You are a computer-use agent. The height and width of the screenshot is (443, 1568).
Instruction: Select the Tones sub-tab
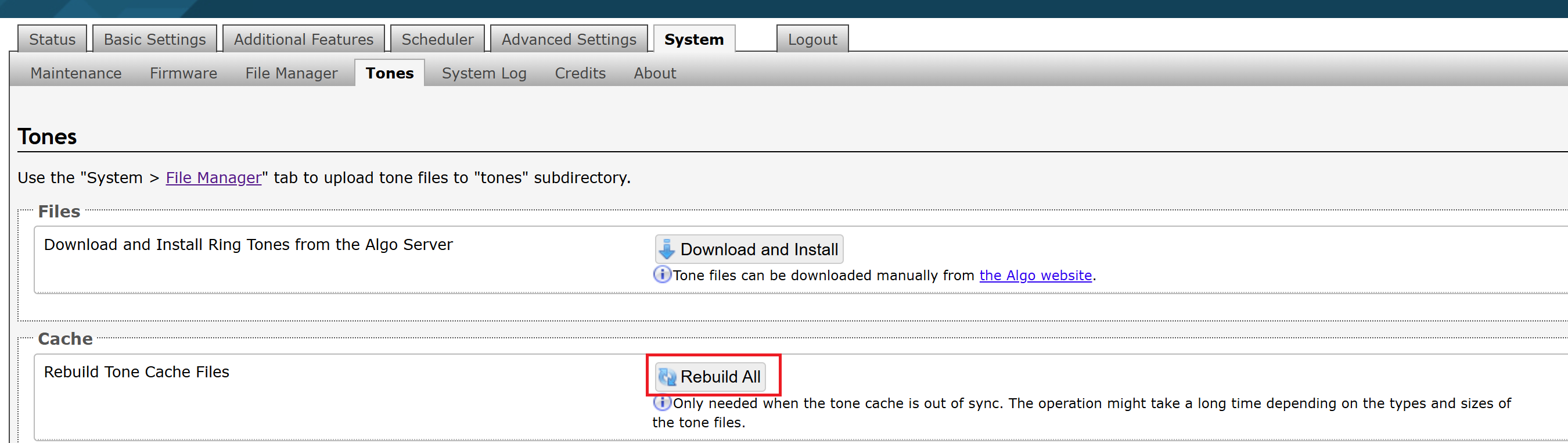click(390, 73)
